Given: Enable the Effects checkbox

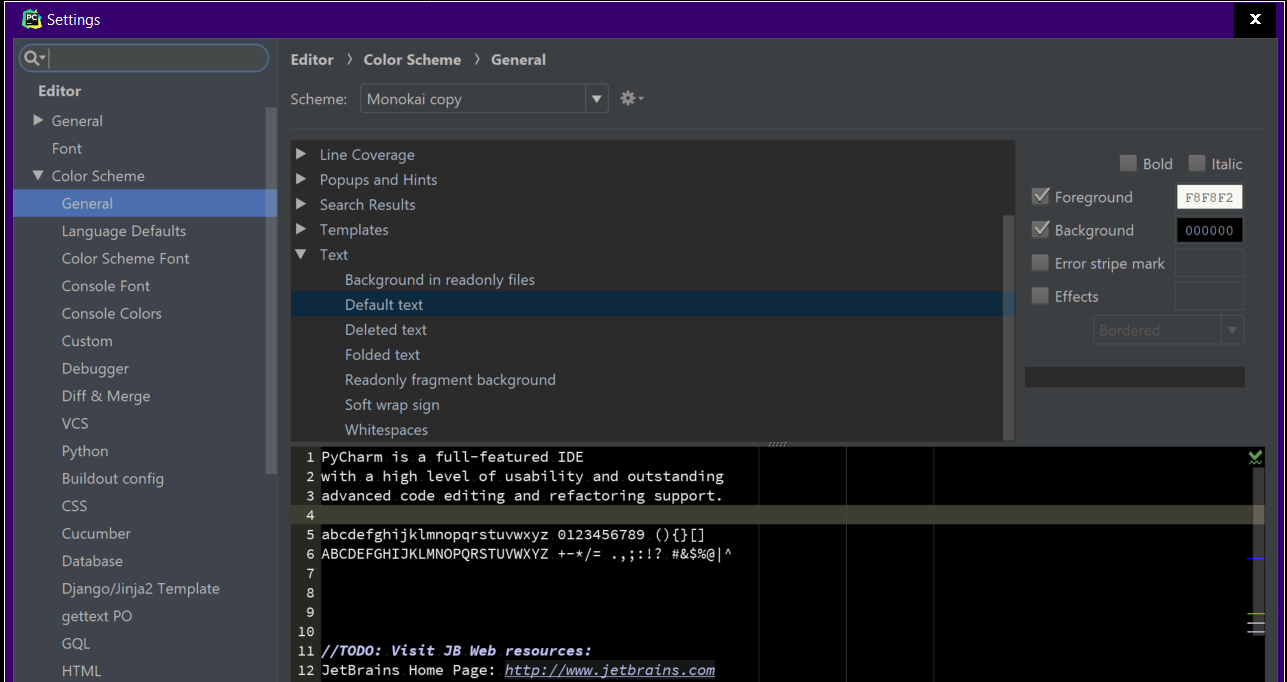Looking at the screenshot, I should click(x=1039, y=296).
